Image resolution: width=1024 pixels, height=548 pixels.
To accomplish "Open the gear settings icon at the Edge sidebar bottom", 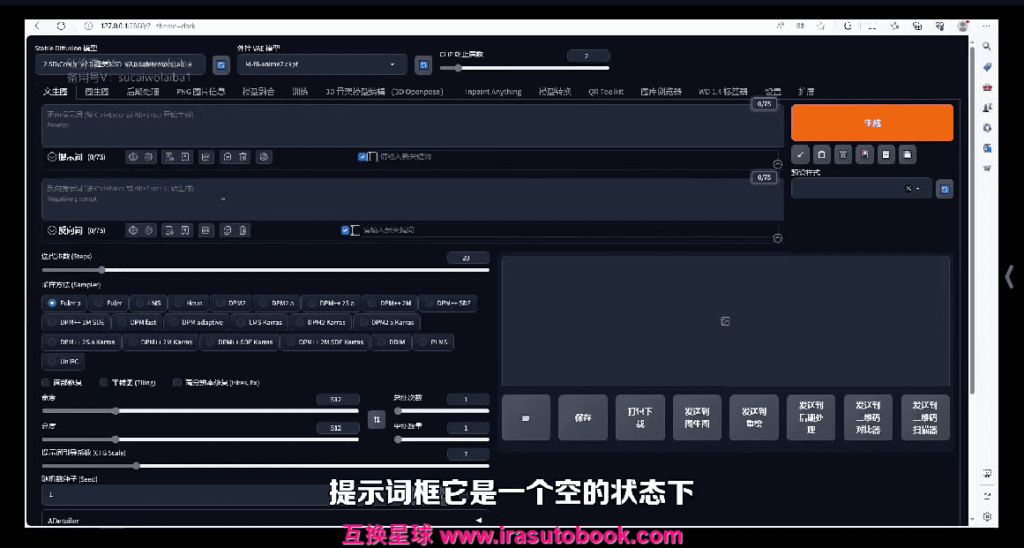I will tap(987, 516).
